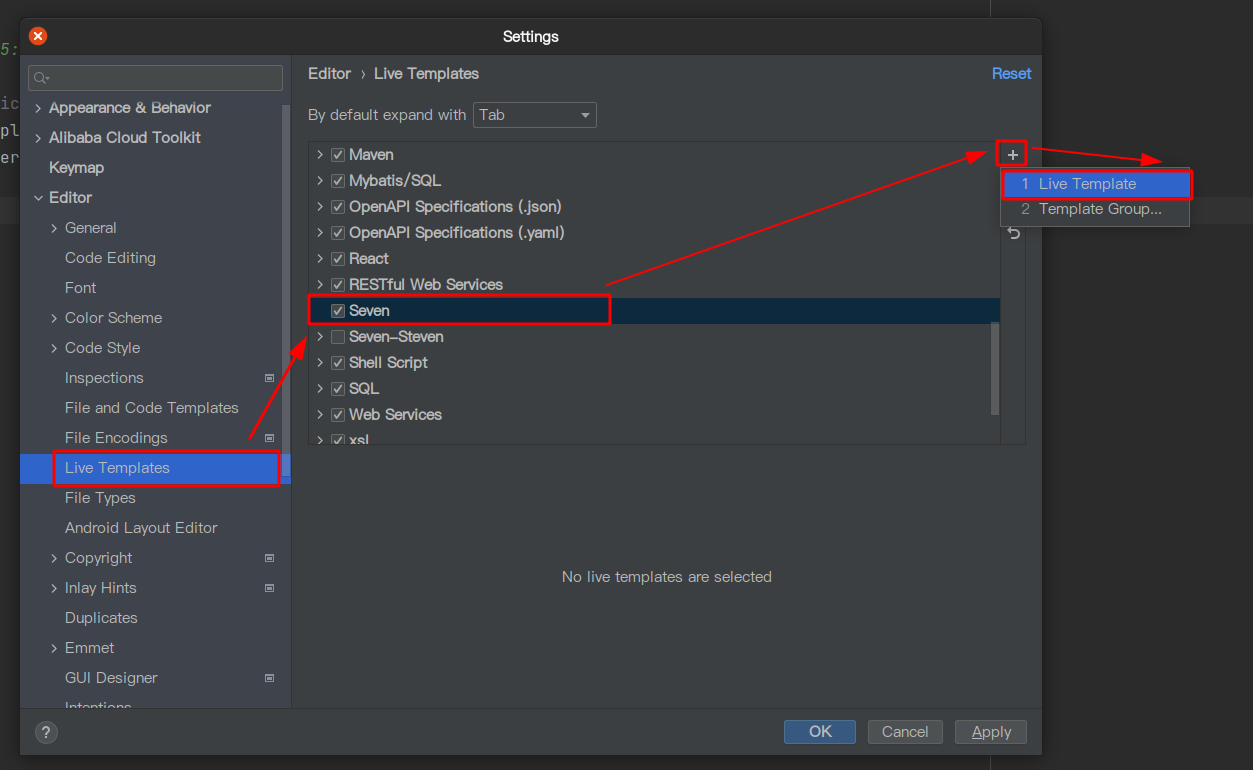This screenshot has width=1253, height=770.
Task: Select the Web Services template group row
Action: 654,415
